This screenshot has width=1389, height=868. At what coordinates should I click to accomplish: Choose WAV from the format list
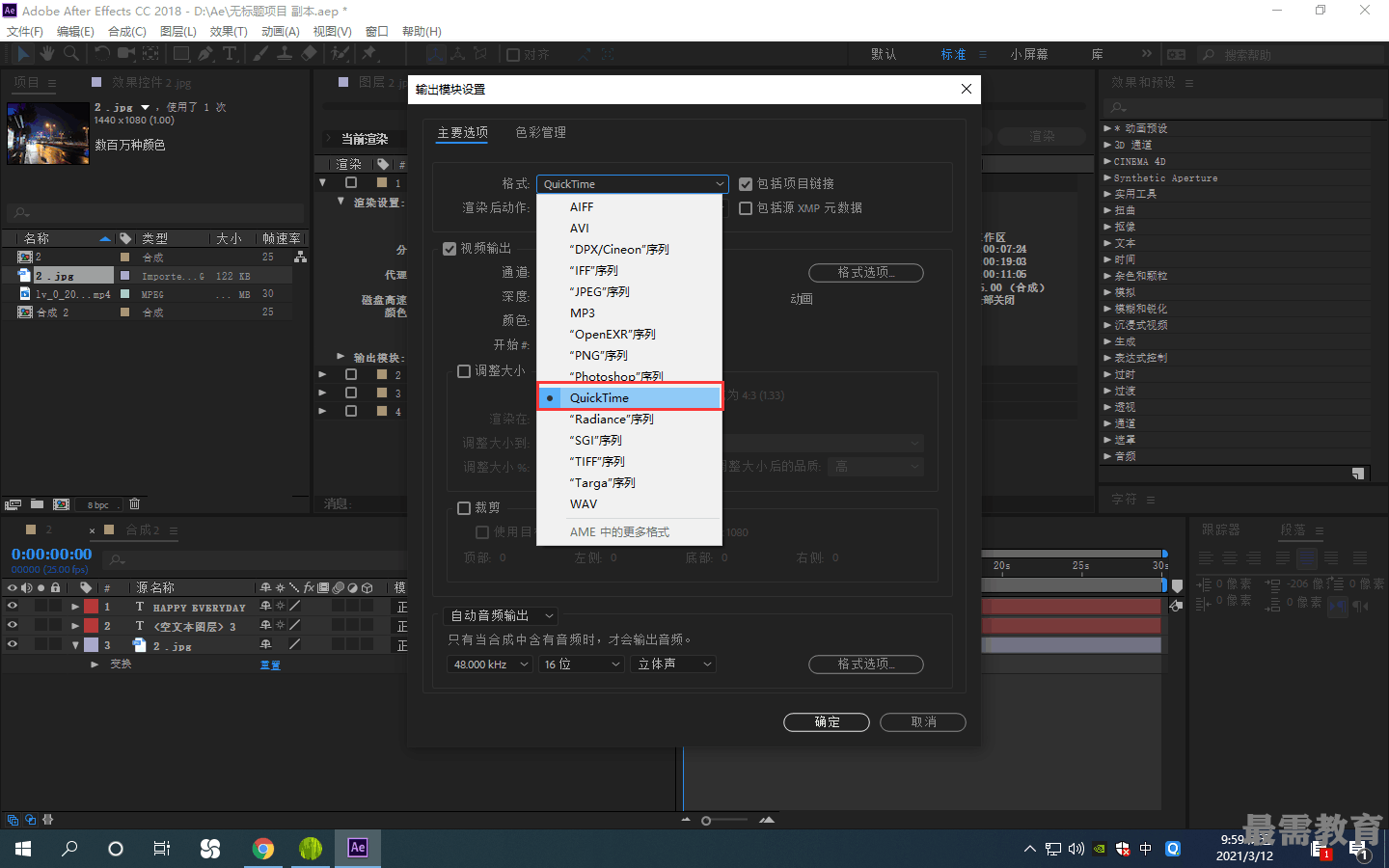pos(629,504)
